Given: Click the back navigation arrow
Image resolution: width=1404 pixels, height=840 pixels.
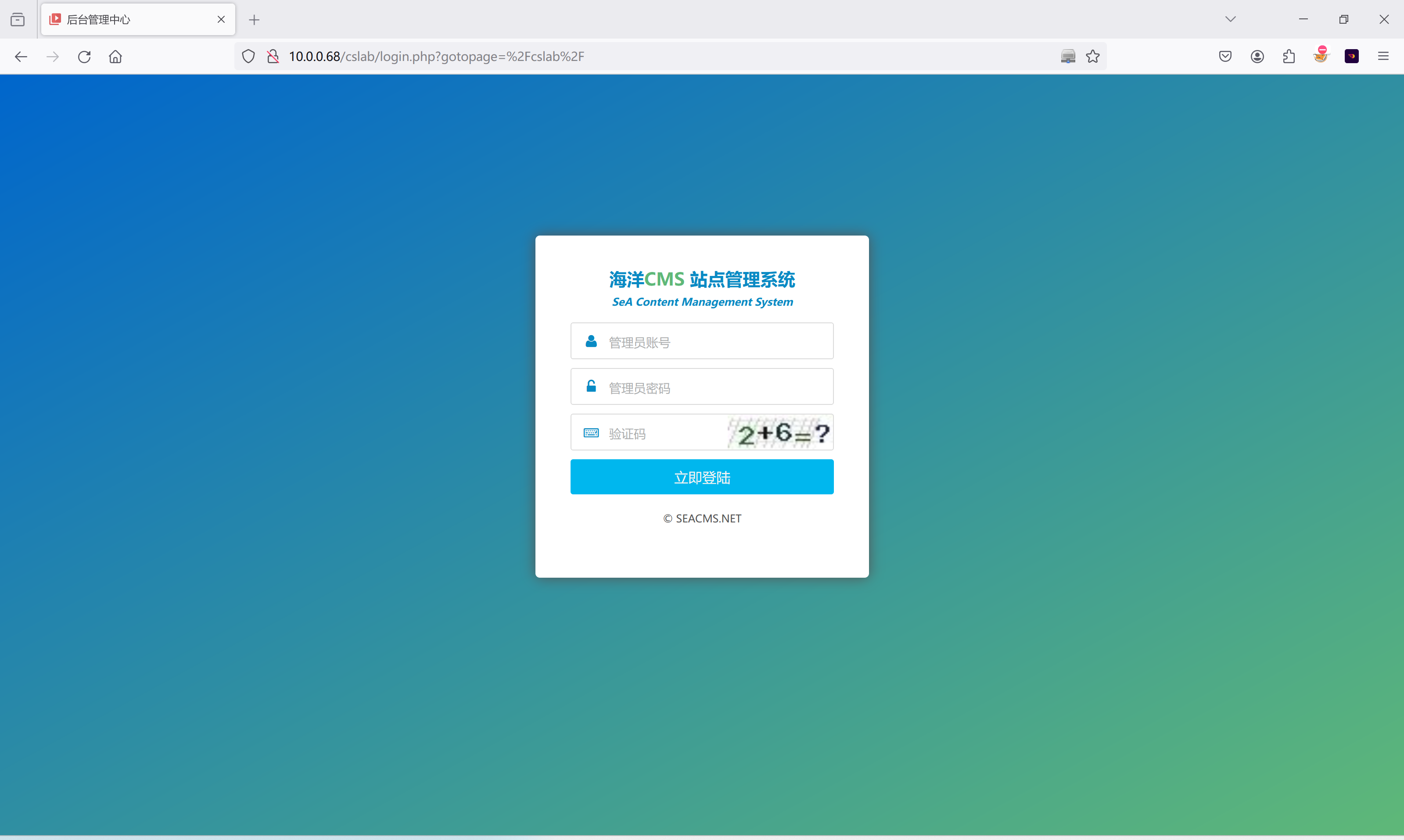Looking at the screenshot, I should tap(21, 56).
